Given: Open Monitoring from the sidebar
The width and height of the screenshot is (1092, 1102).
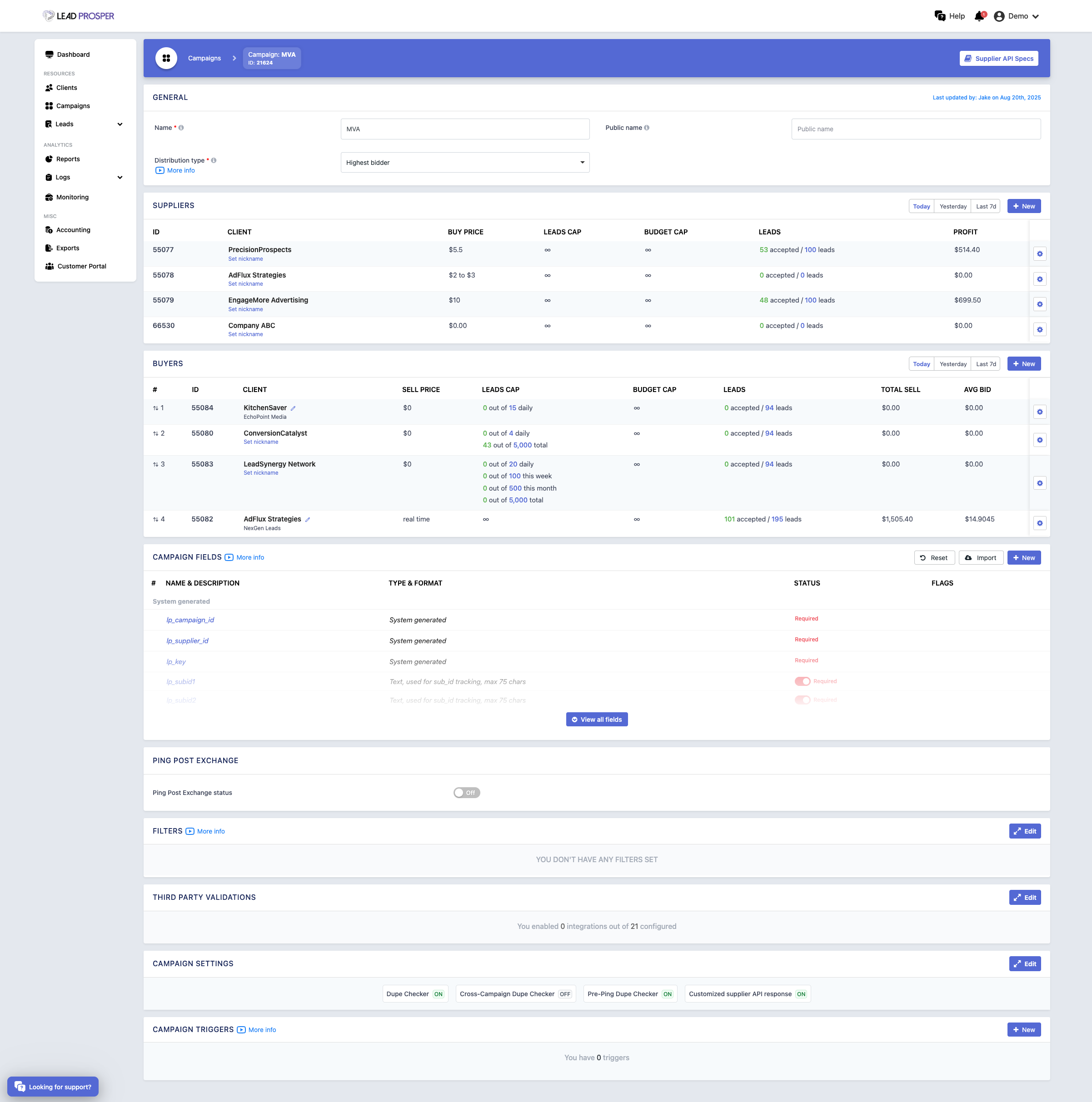Looking at the screenshot, I should coord(72,197).
